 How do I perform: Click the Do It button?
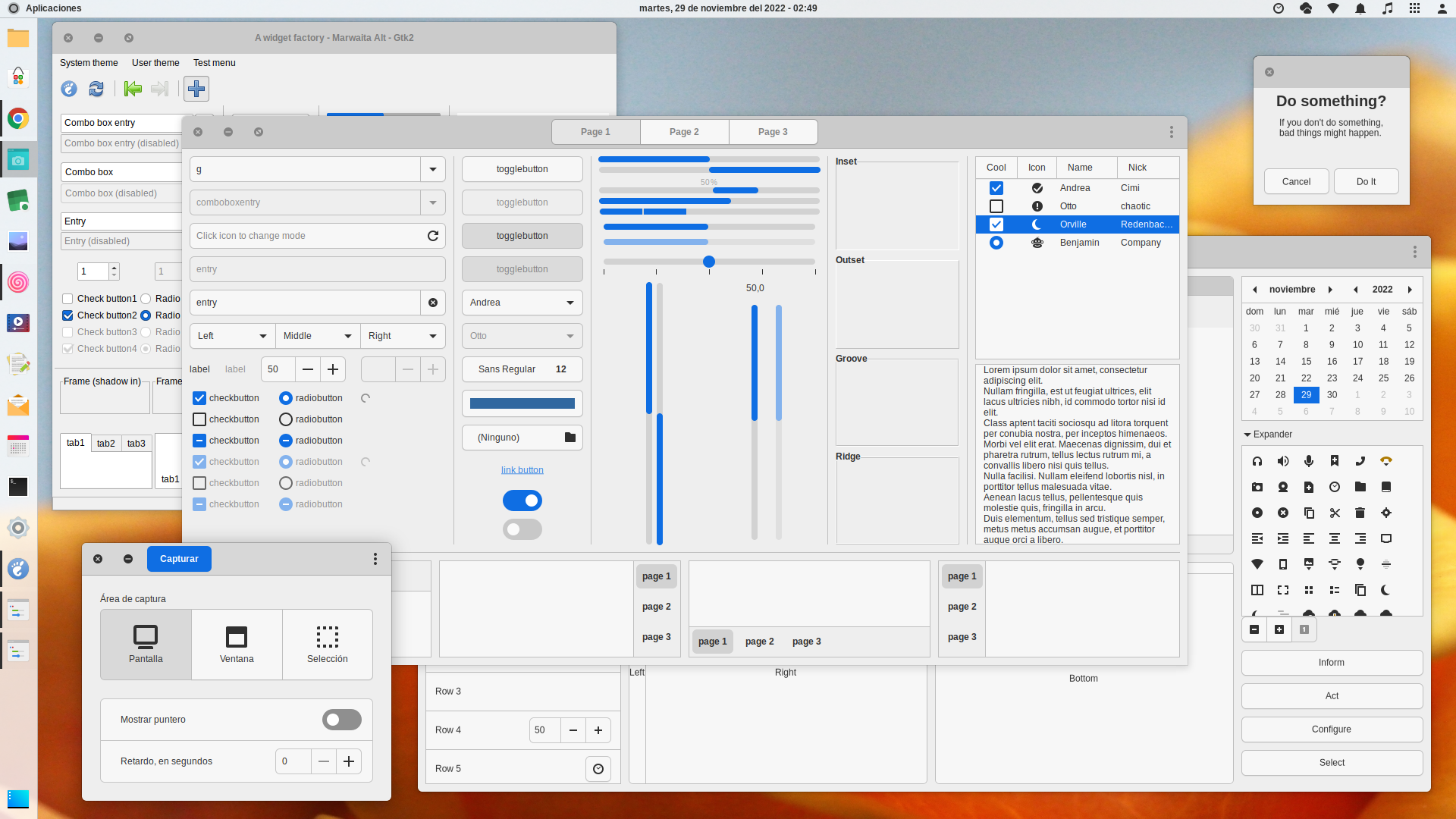(1366, 181)
